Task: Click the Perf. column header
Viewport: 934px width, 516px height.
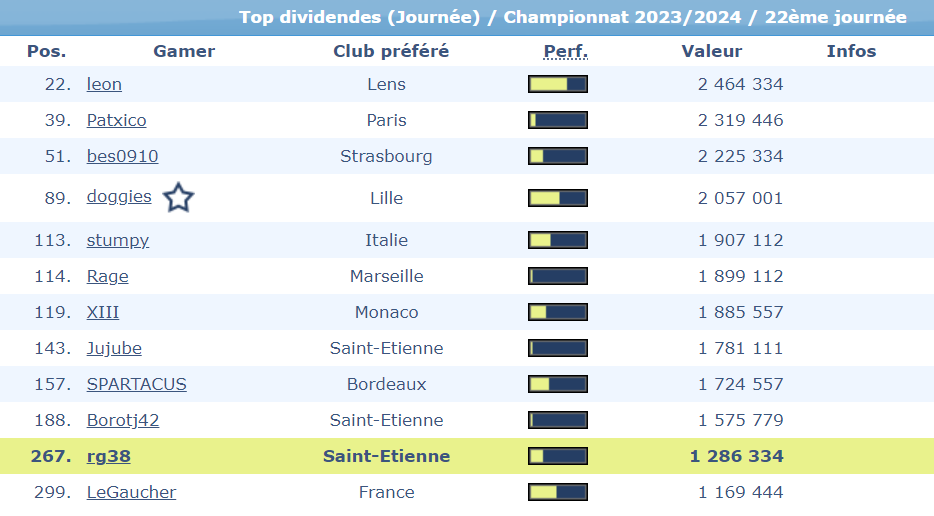Action: [x=566, y=51]
